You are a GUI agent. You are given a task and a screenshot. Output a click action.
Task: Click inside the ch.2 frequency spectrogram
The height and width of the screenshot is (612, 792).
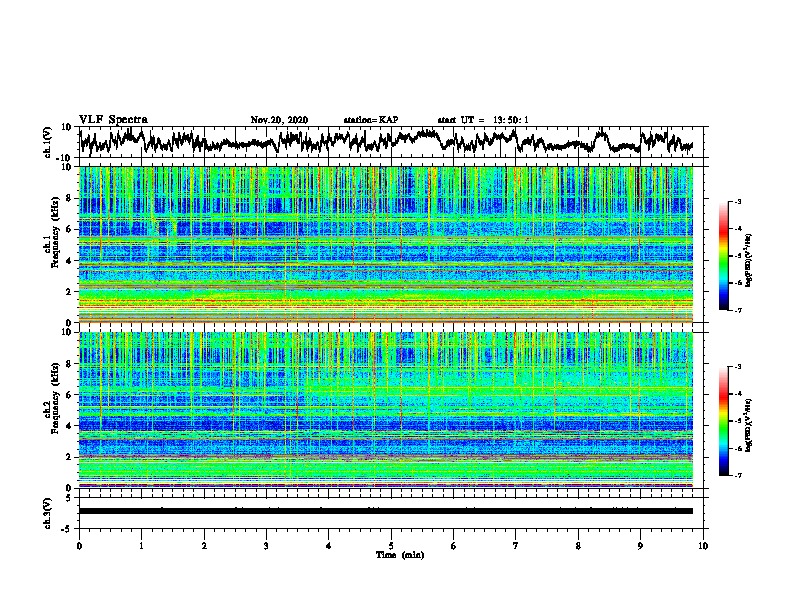click(x=386, y=410)
